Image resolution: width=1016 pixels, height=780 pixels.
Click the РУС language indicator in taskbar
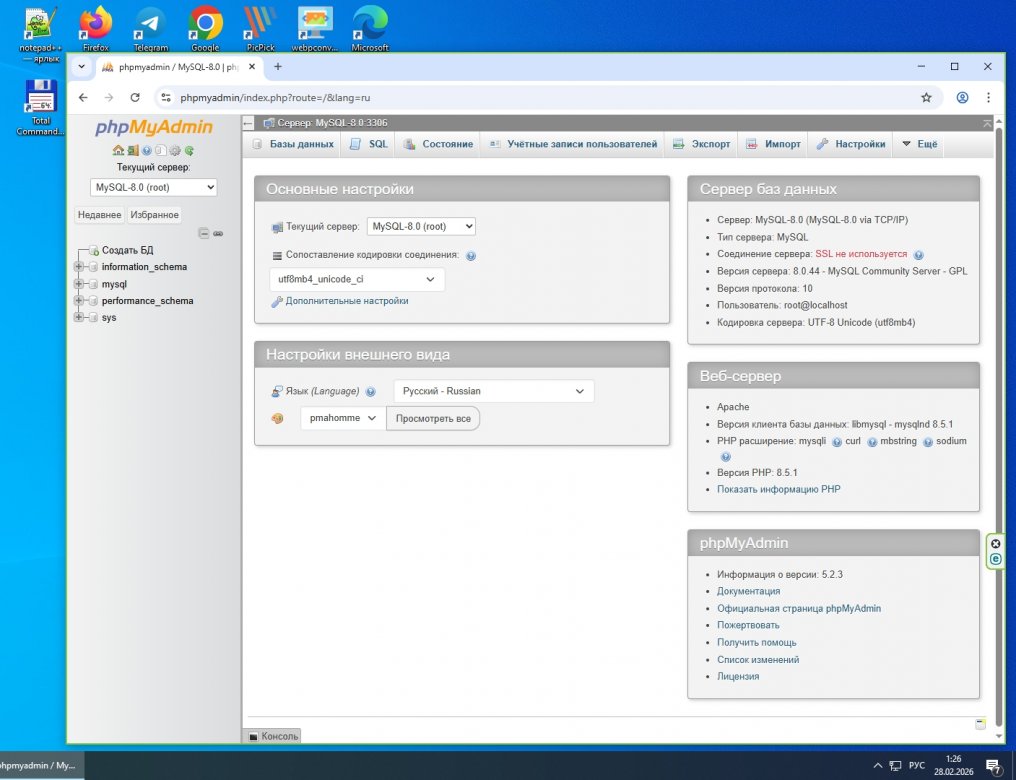pos(917,766)
